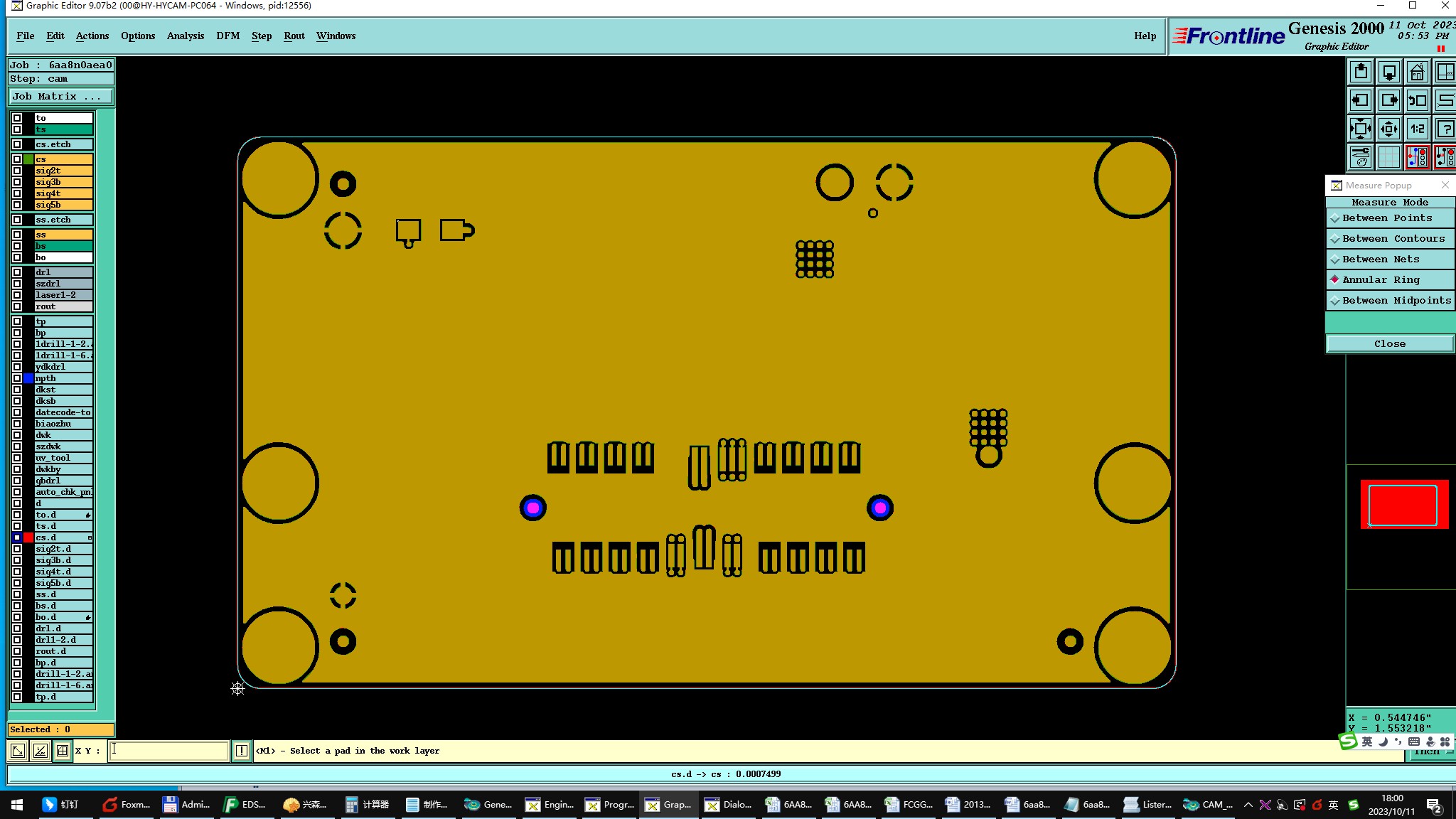Open the Rout menu dropdown
The width and height of the screenshot is (1456, 819).
pos(294,36)
